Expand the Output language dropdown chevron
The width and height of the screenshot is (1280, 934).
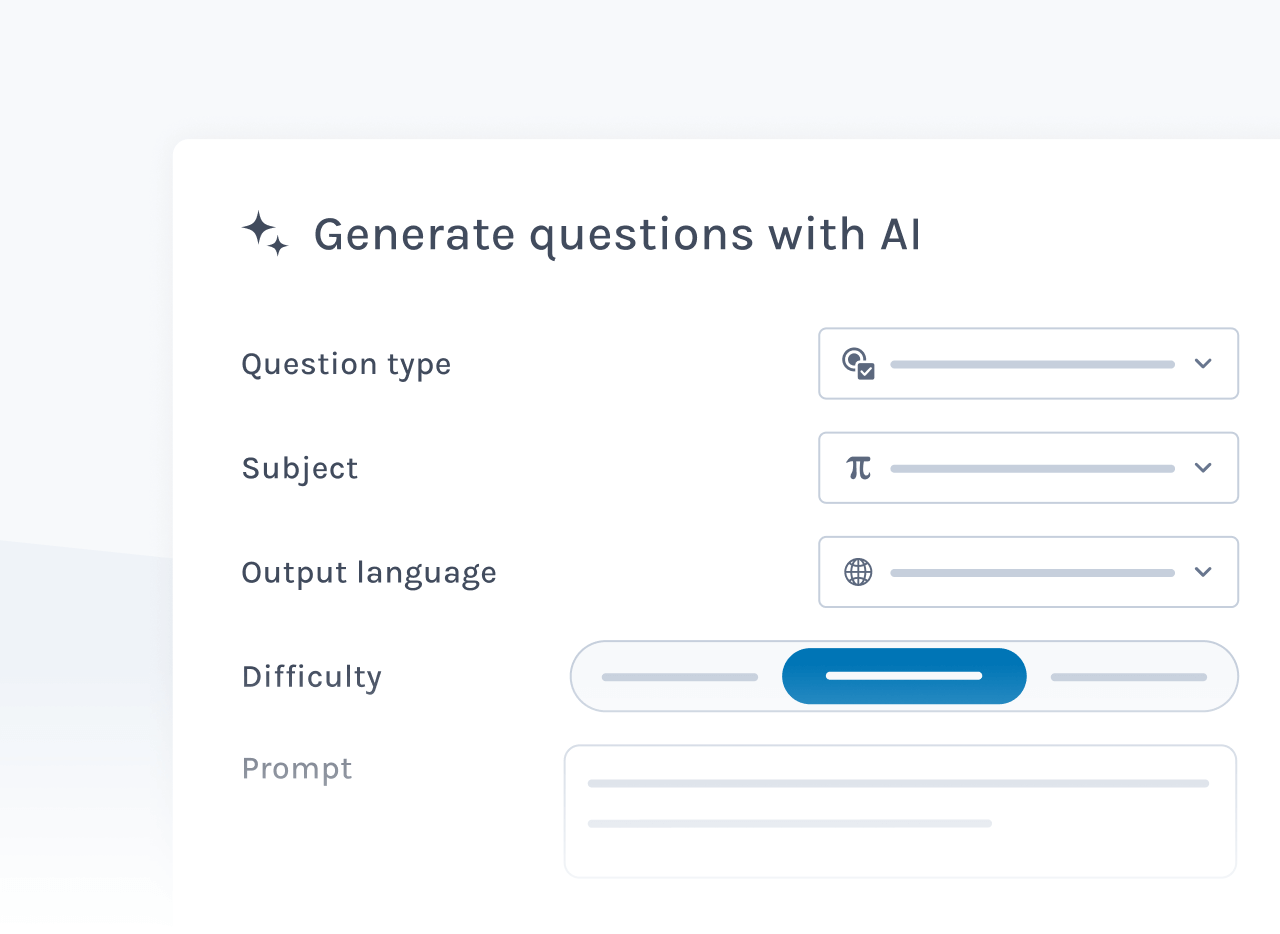click(x=1203, y=572)
